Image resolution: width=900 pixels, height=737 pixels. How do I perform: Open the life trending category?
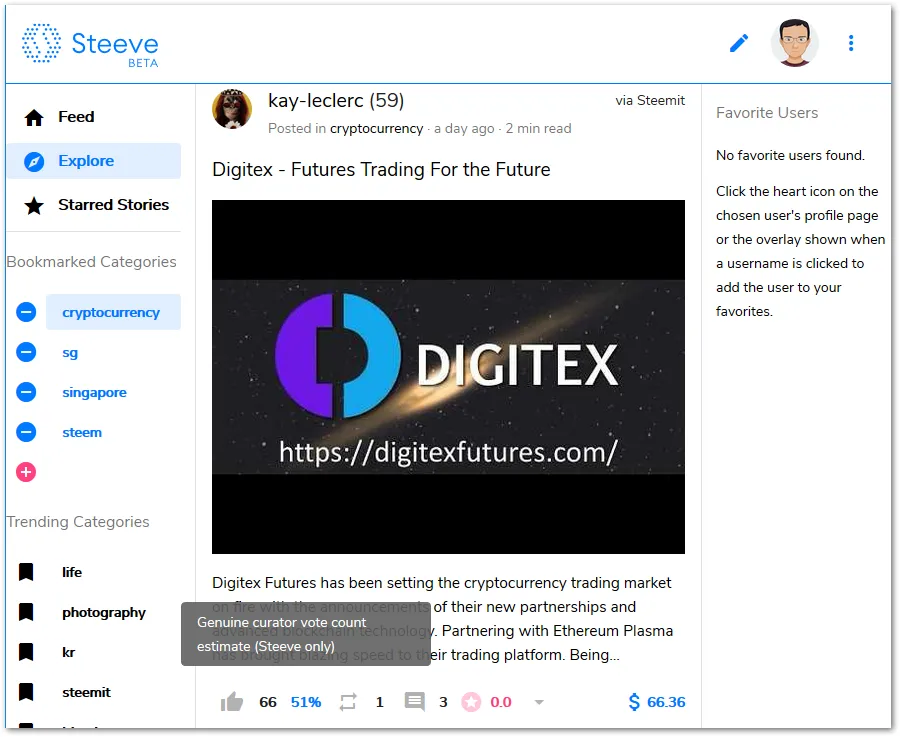72,572
